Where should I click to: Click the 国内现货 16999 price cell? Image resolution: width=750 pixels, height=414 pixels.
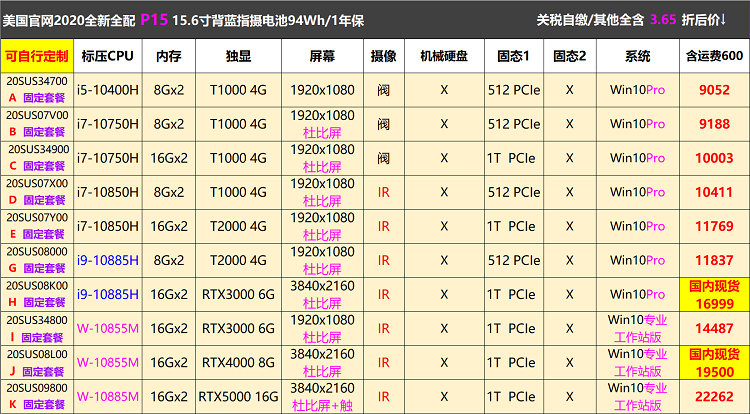715,294
